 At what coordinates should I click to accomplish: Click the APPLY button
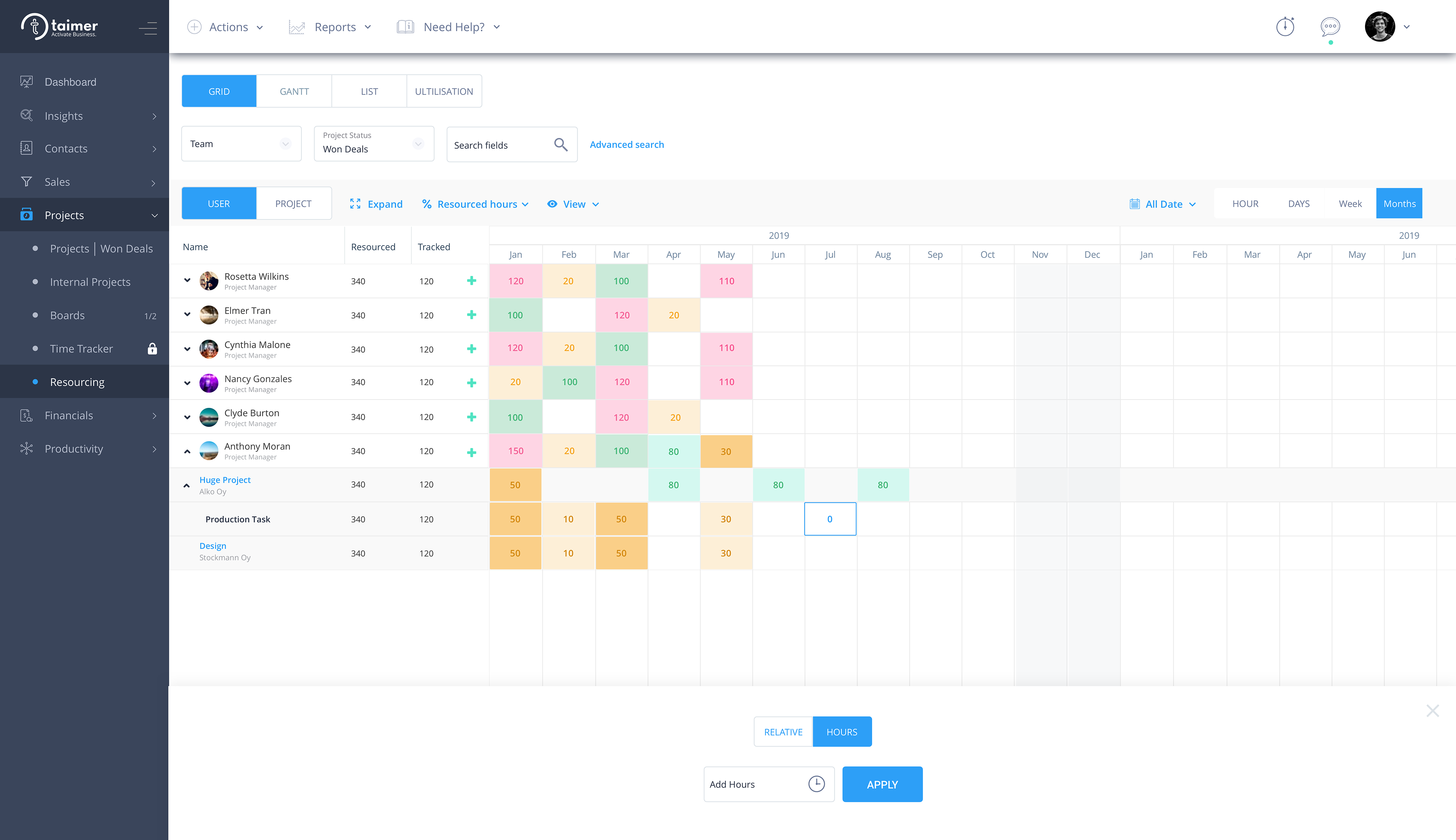pyautogui.click(x=882, y=784)
